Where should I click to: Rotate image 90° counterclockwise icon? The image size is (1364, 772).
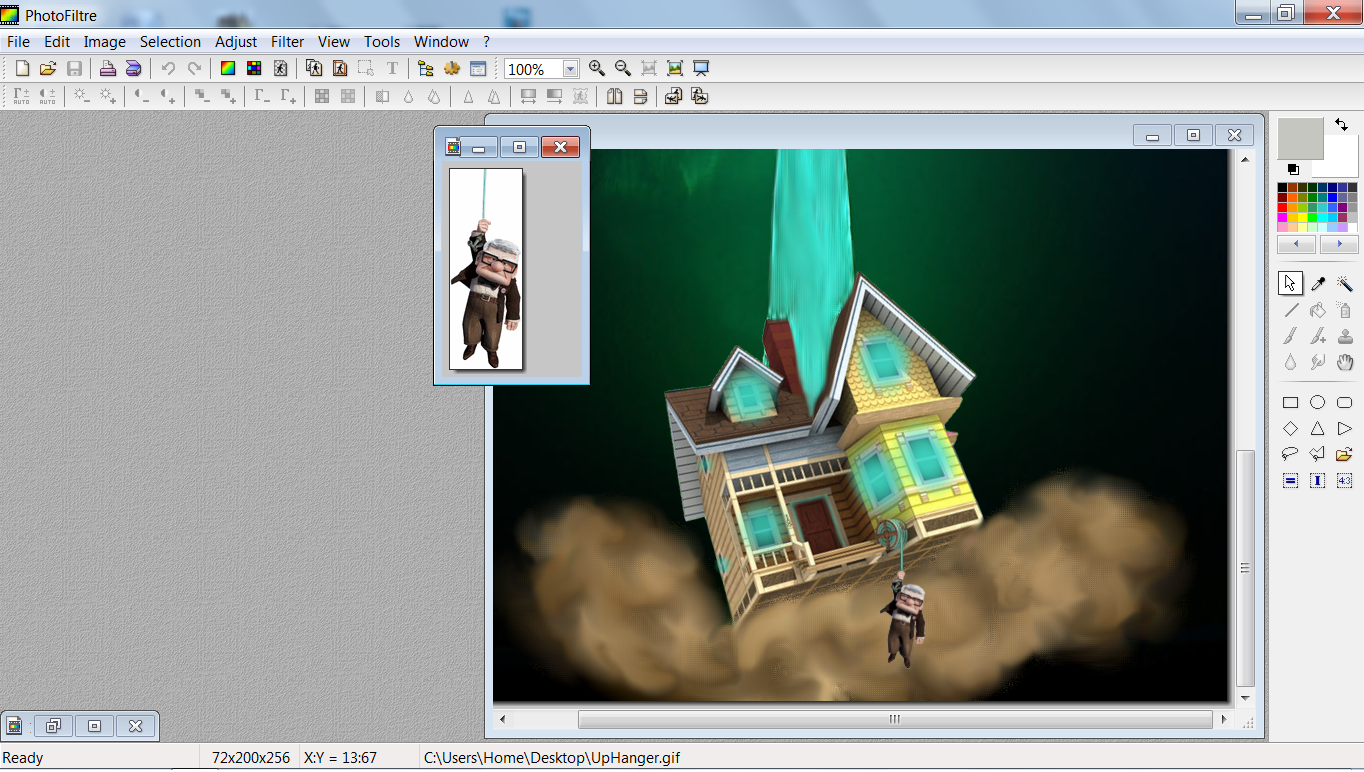point(674,96)
